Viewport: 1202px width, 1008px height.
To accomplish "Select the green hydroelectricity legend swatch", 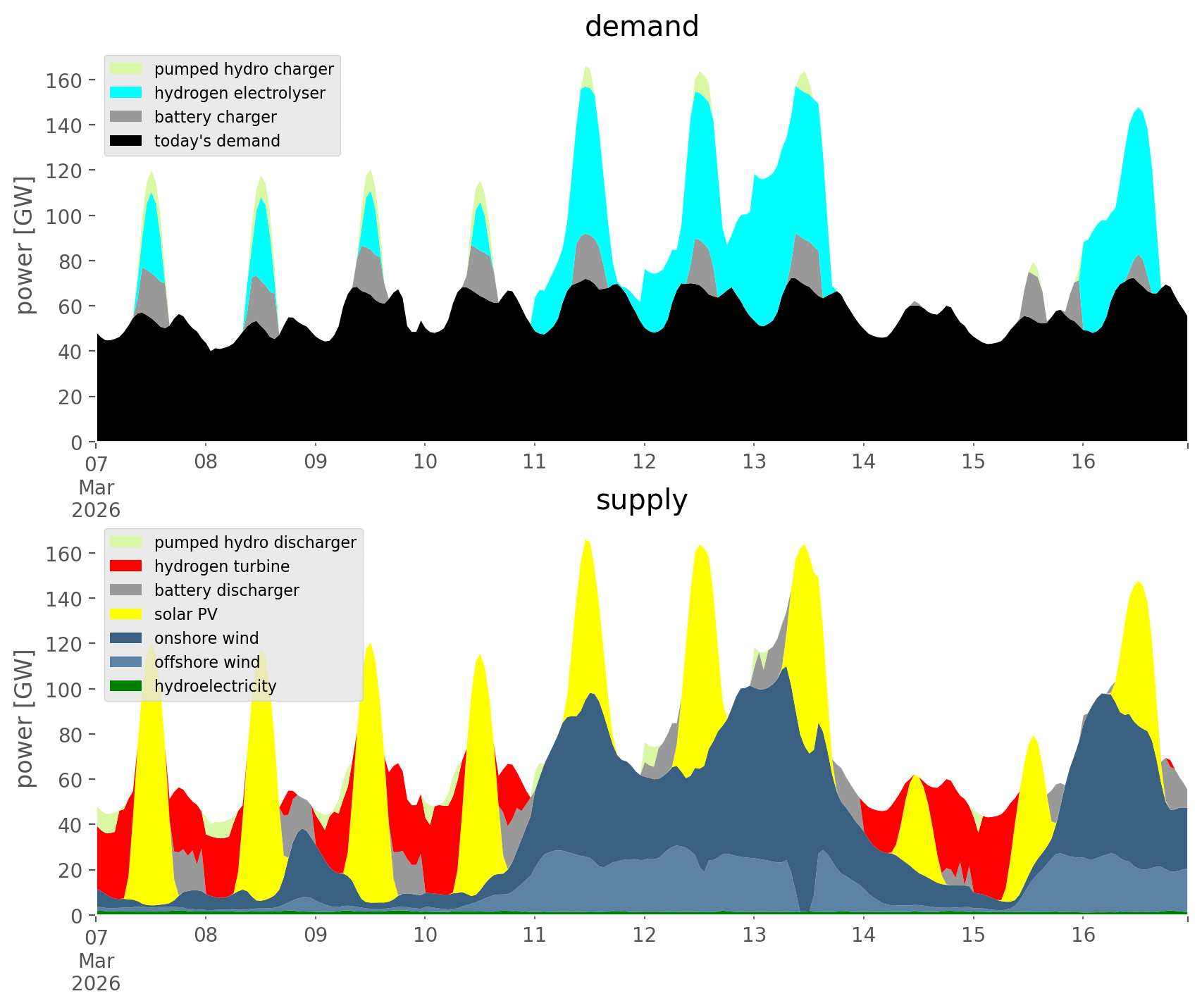I will tap(126, 686).
